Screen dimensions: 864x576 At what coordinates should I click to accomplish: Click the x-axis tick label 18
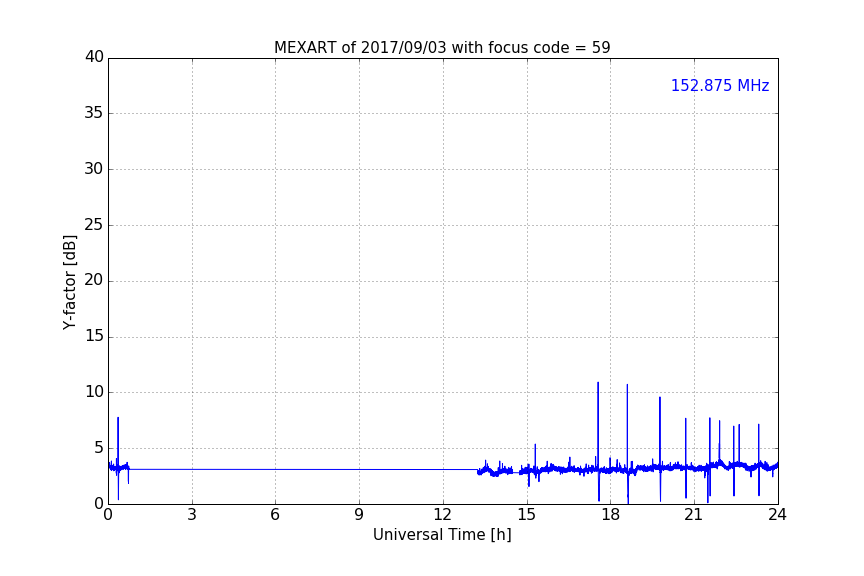pos(611,515)
